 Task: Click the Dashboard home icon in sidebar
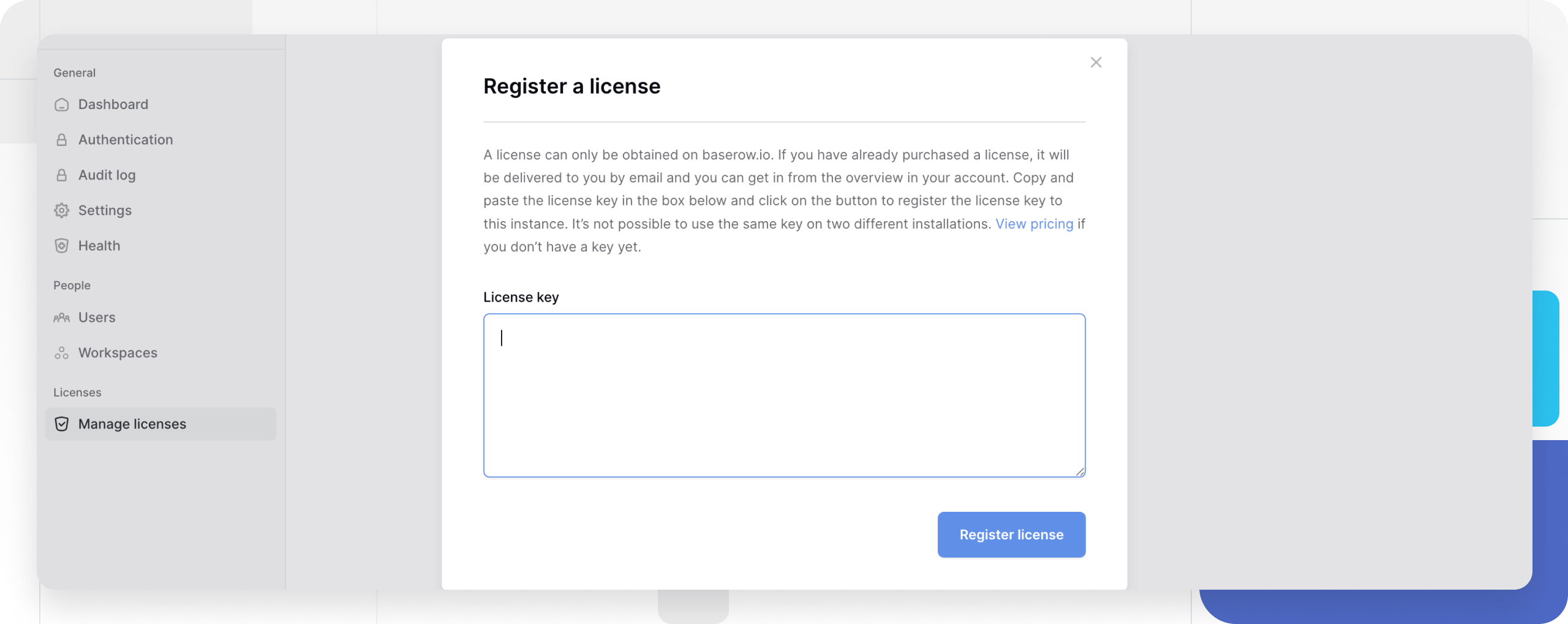pos(61,105)
